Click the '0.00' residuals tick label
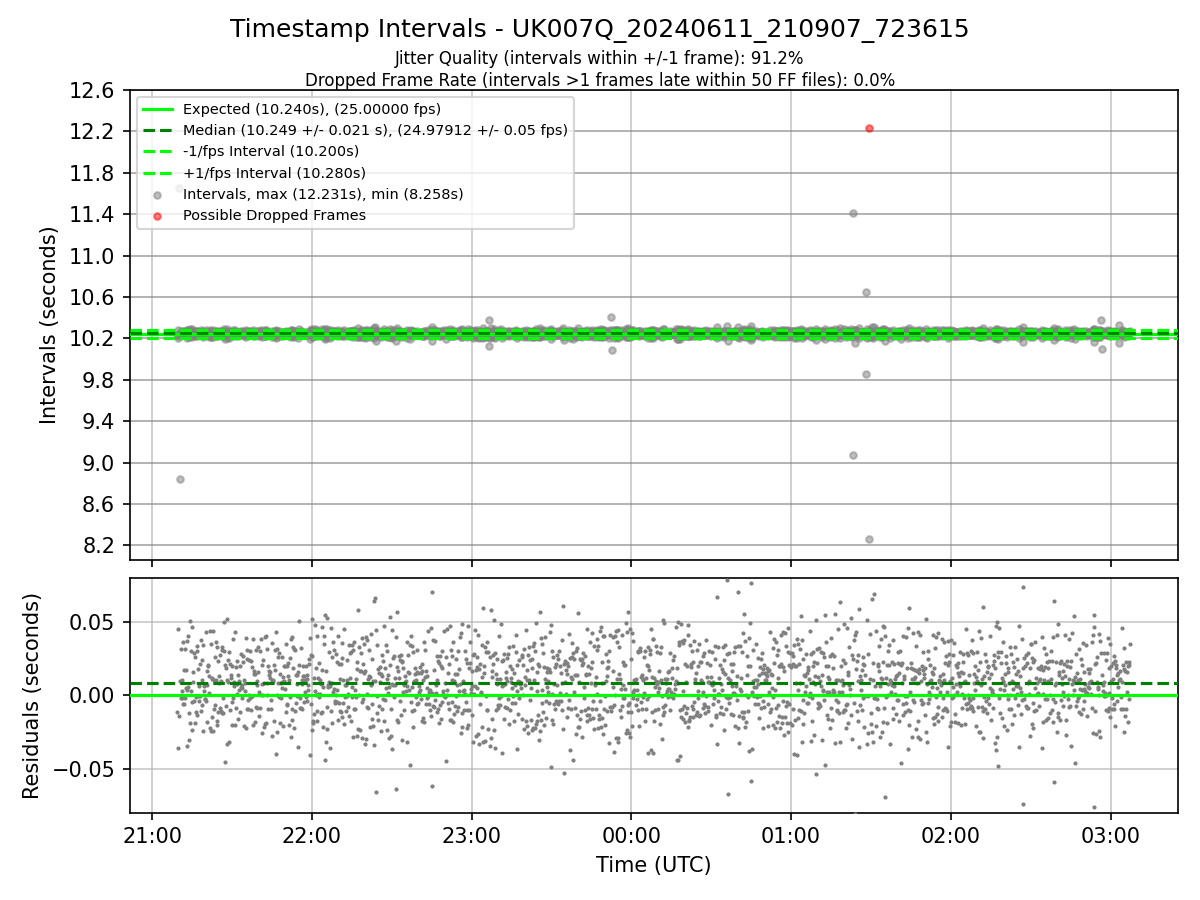The image size is (1200, 900). 93,695
